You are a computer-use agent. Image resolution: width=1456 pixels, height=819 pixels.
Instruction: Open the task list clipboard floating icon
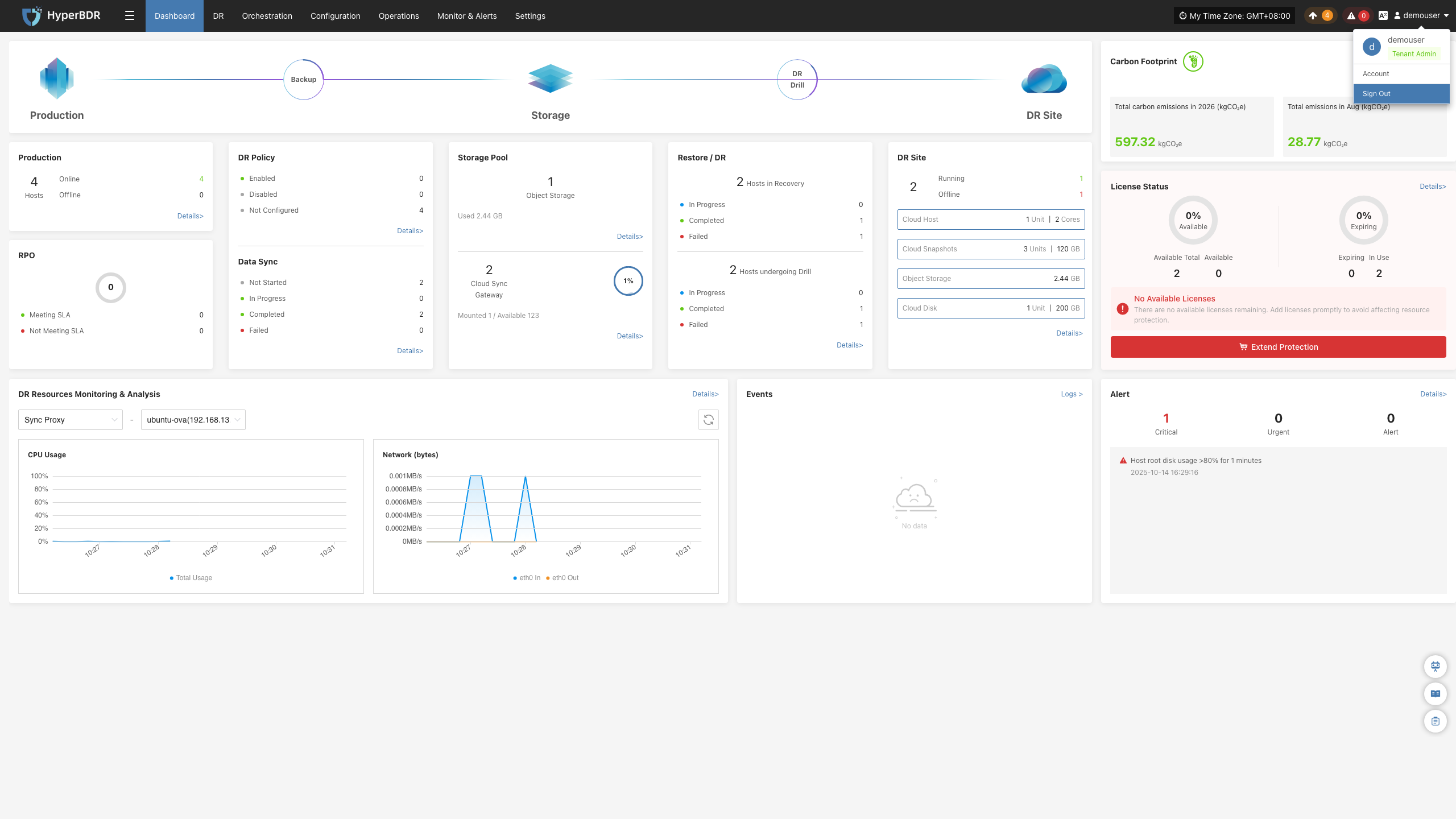(1436, 721)
